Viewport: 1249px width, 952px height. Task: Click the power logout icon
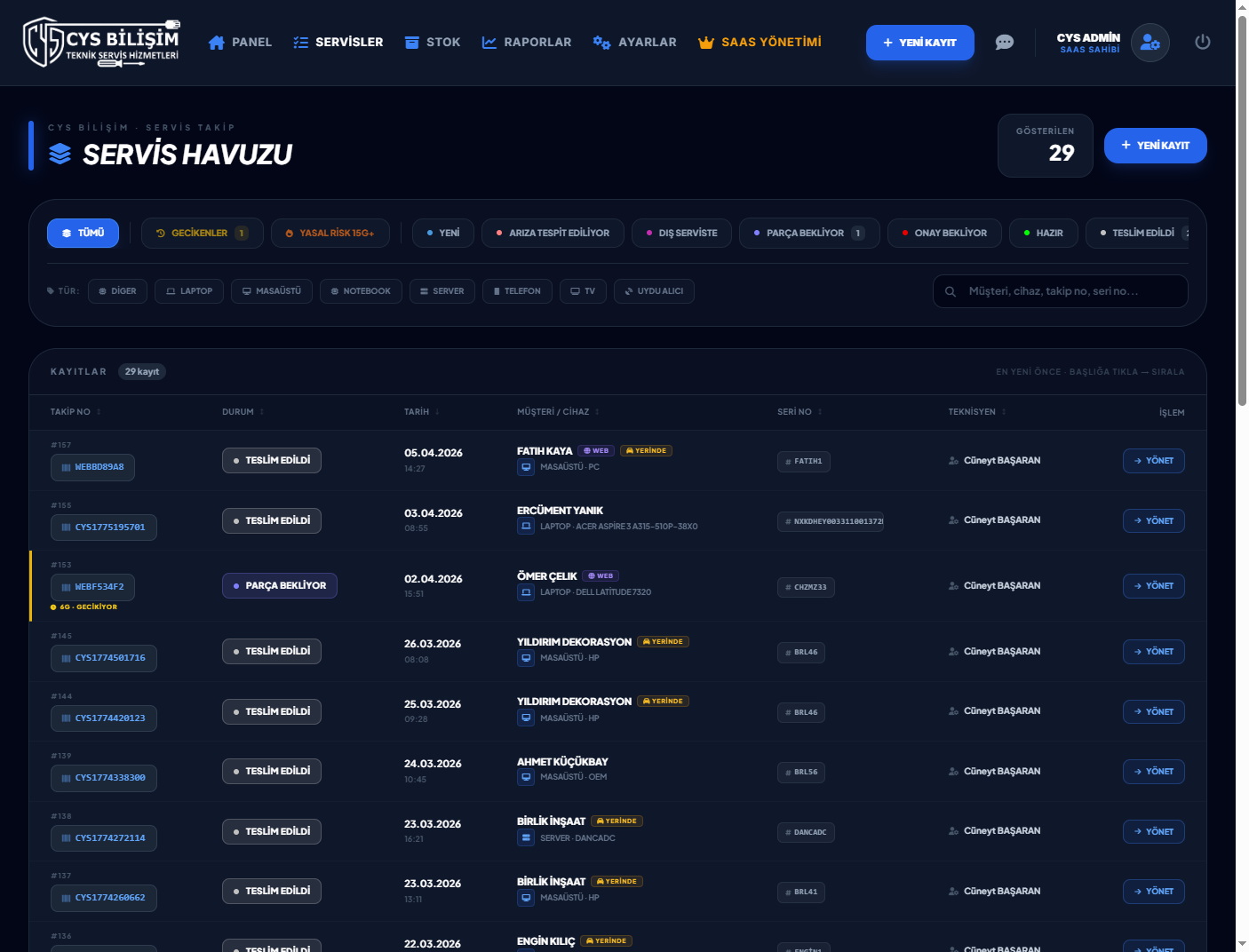click(1202, 42)
